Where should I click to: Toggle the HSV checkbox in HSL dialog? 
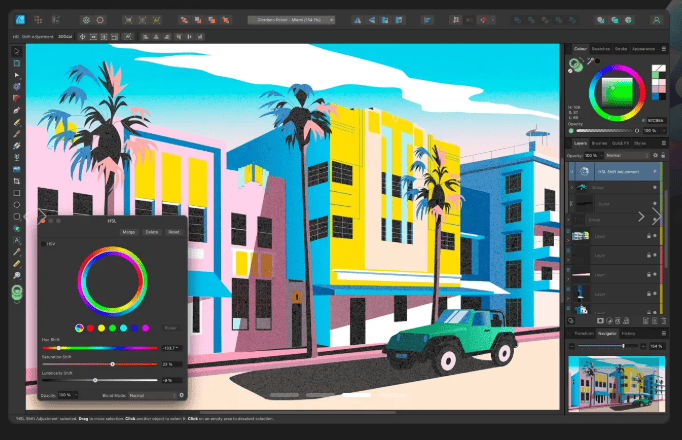(x=43, y=244)
